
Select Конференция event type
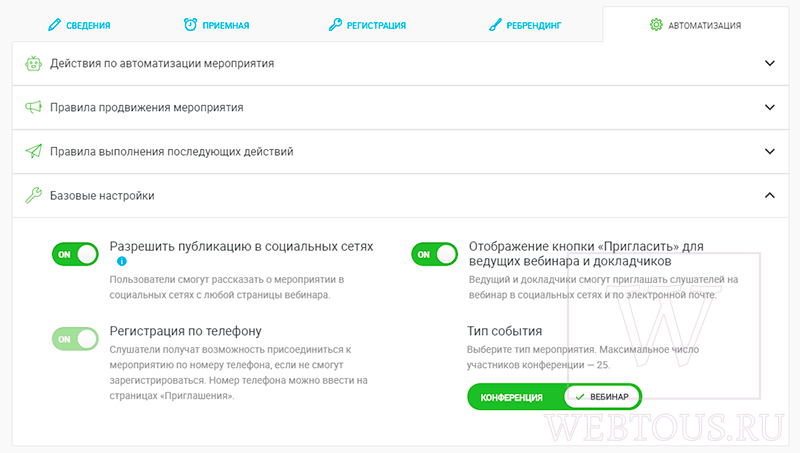point(512,397)
